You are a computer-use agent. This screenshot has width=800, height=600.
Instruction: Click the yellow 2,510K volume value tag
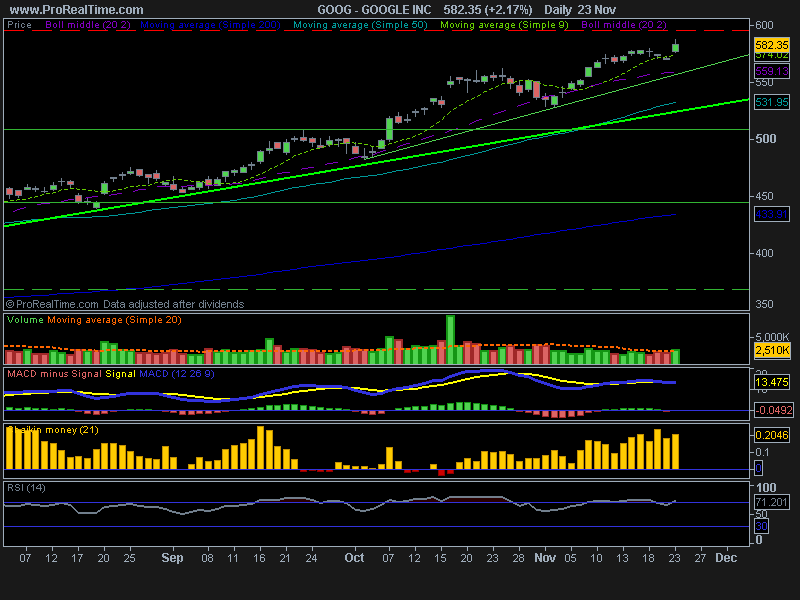772,351
